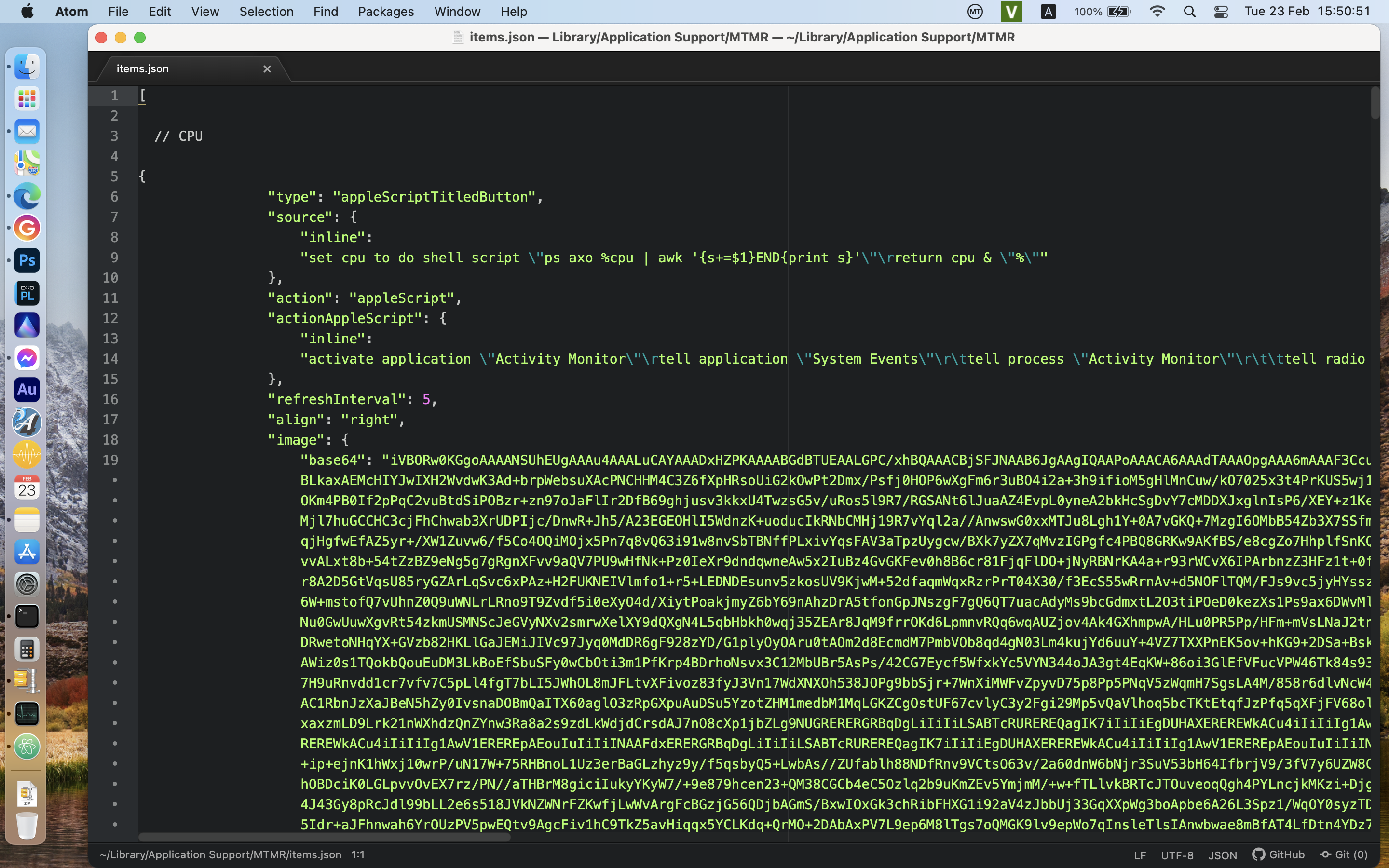Select the items.json tab
The image size is (1389, 868).
[142, 68]
